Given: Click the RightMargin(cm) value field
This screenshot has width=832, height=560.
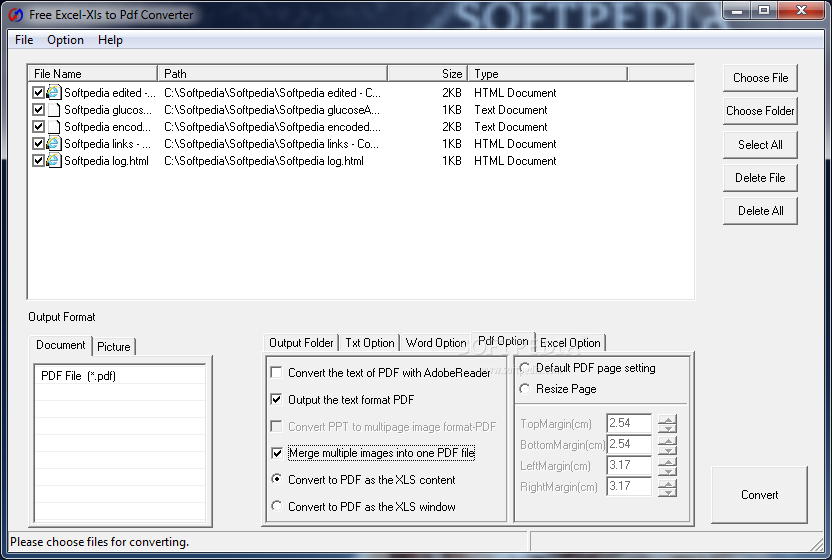Looking at the screenshot, I should 629,486.
